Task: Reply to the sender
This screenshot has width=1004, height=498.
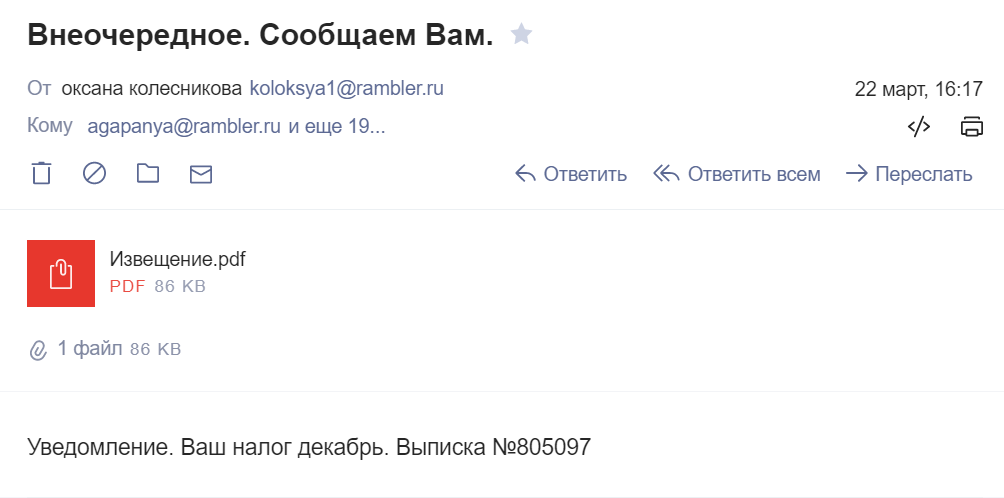Action: pyautogui.click(x=571, y=174)
